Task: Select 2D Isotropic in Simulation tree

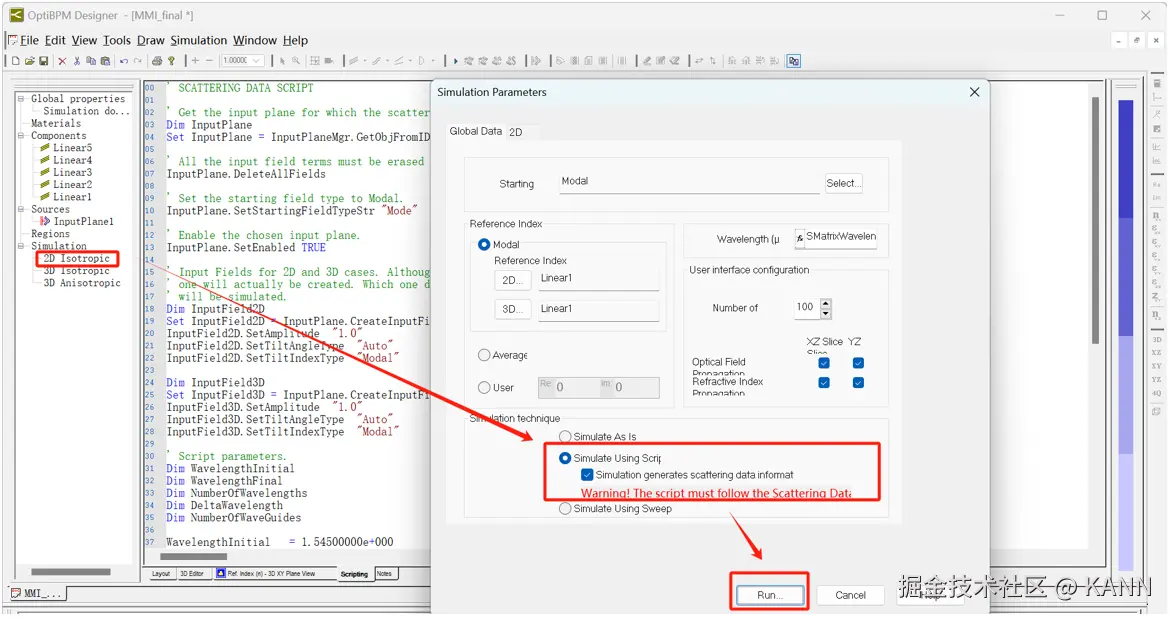Action: (x=76, y=258)
